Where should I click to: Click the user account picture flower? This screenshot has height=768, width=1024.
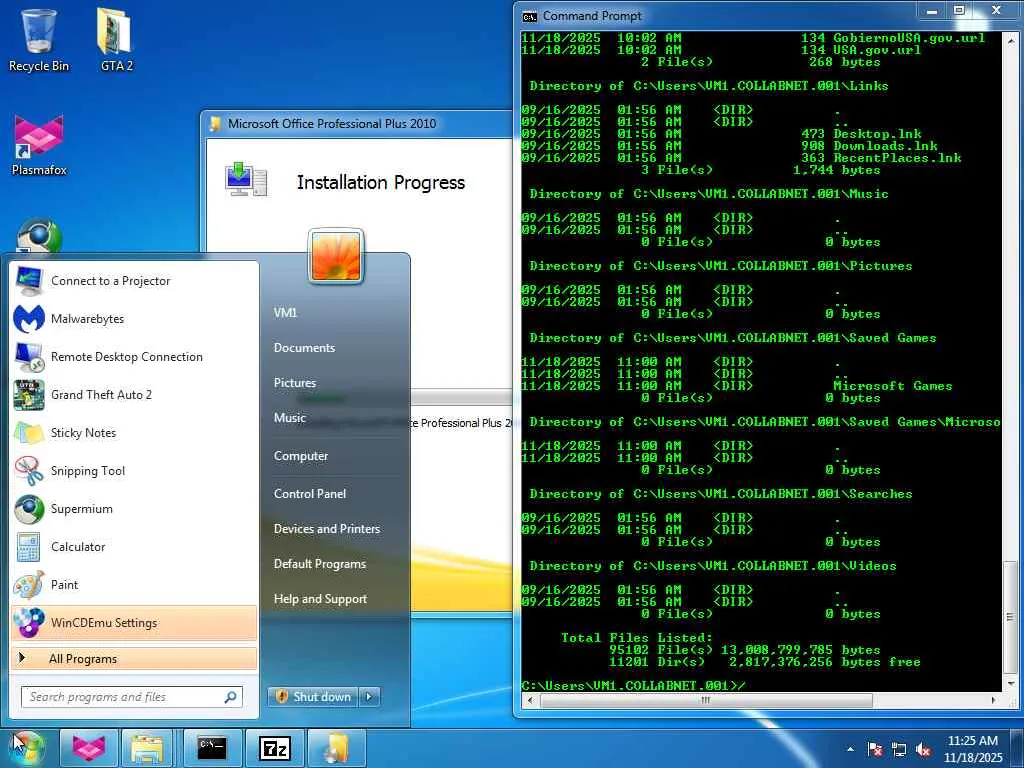click(336, 256)
